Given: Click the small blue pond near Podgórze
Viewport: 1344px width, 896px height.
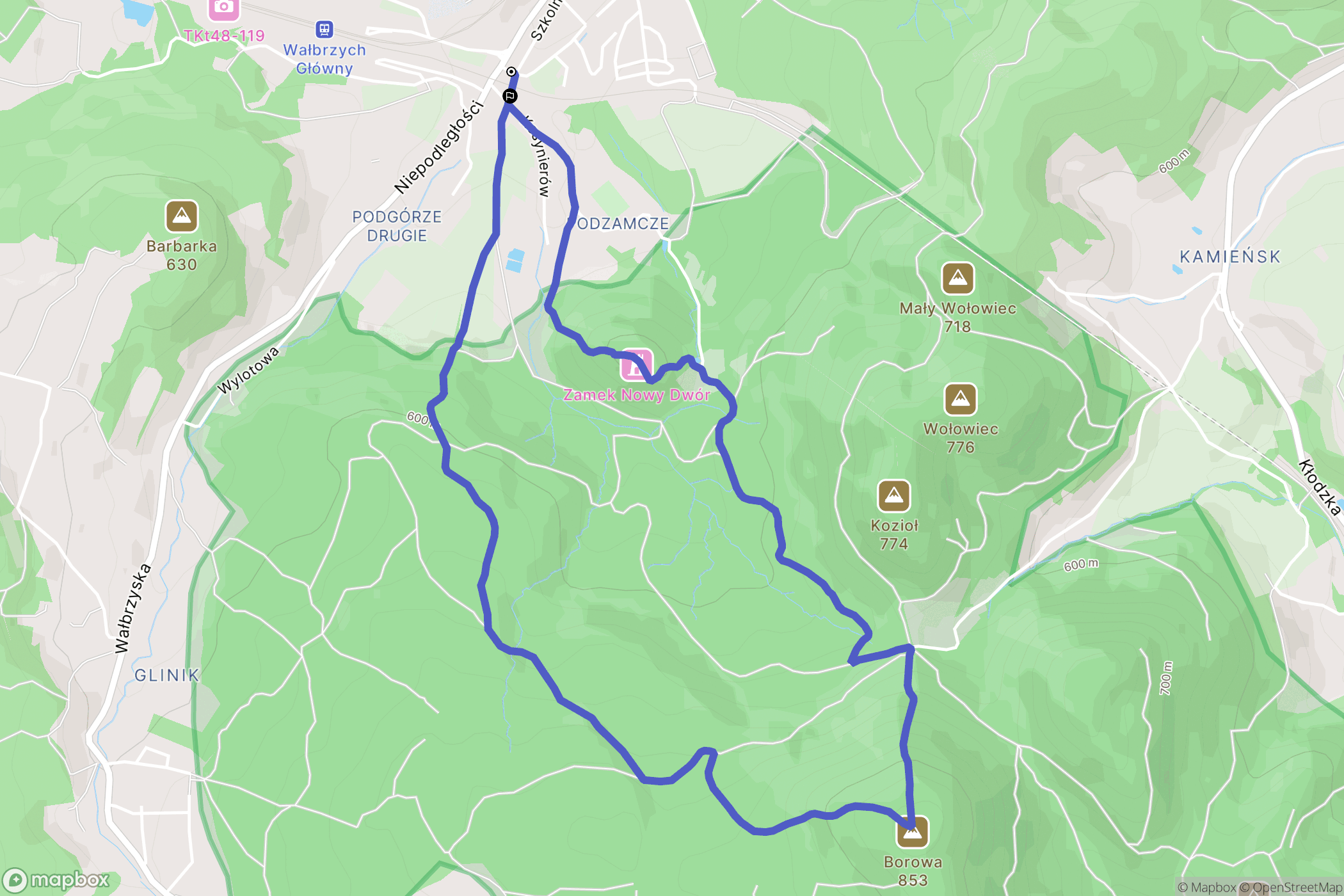Looking at the screenshot, I should click(x=515, y=260).
